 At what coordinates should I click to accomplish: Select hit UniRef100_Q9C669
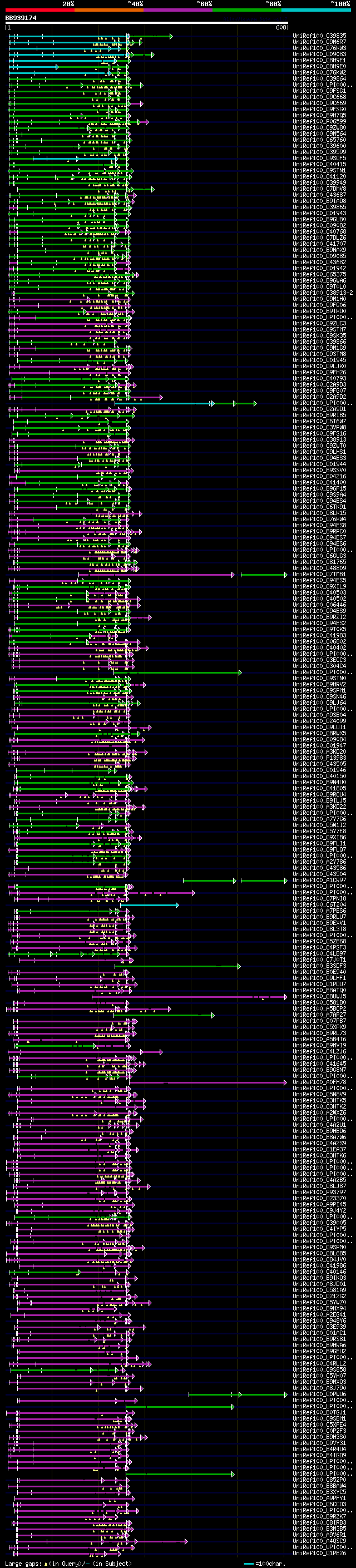[319, 103]
